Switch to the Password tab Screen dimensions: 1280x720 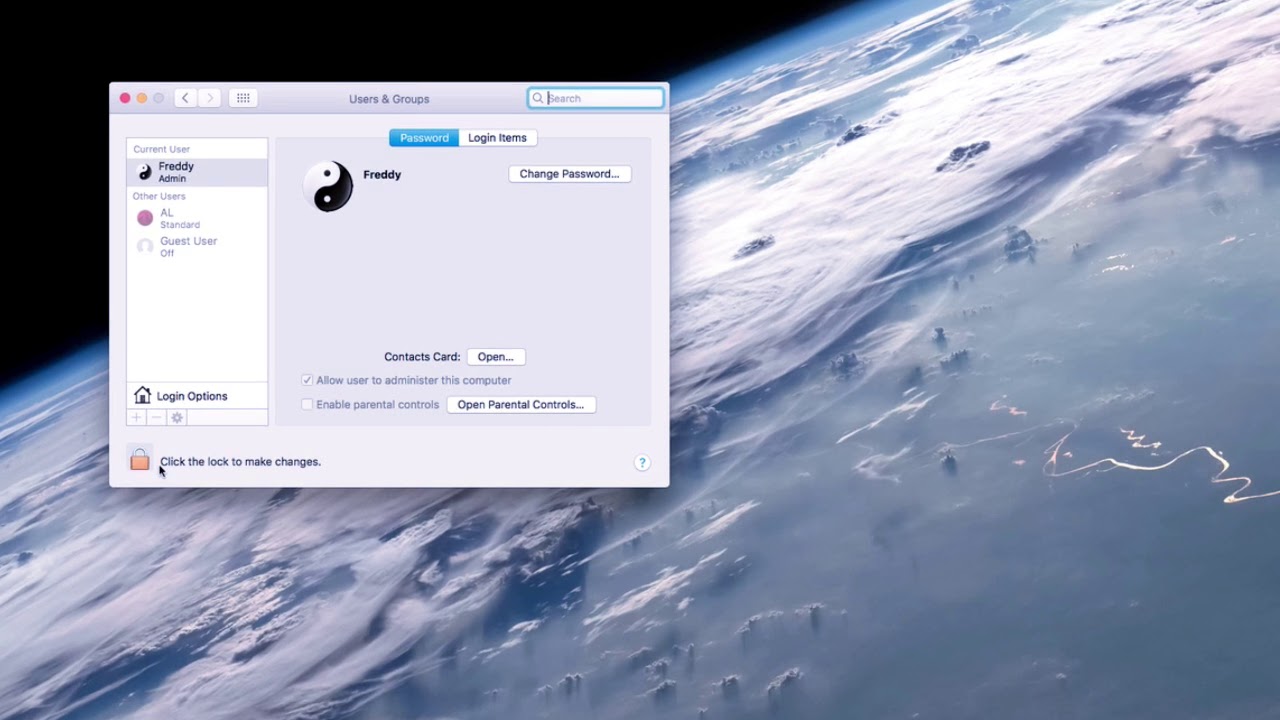click(x=424, y=138)
